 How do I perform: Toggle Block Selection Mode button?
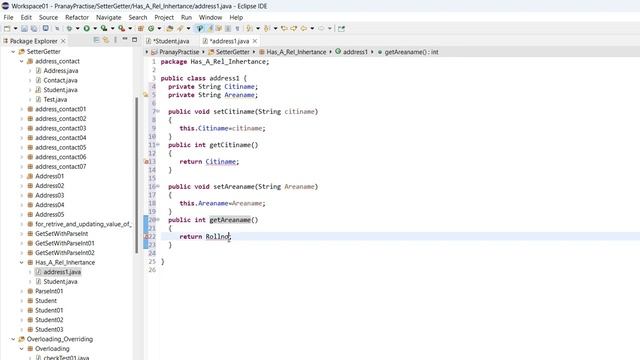point(228,29)
